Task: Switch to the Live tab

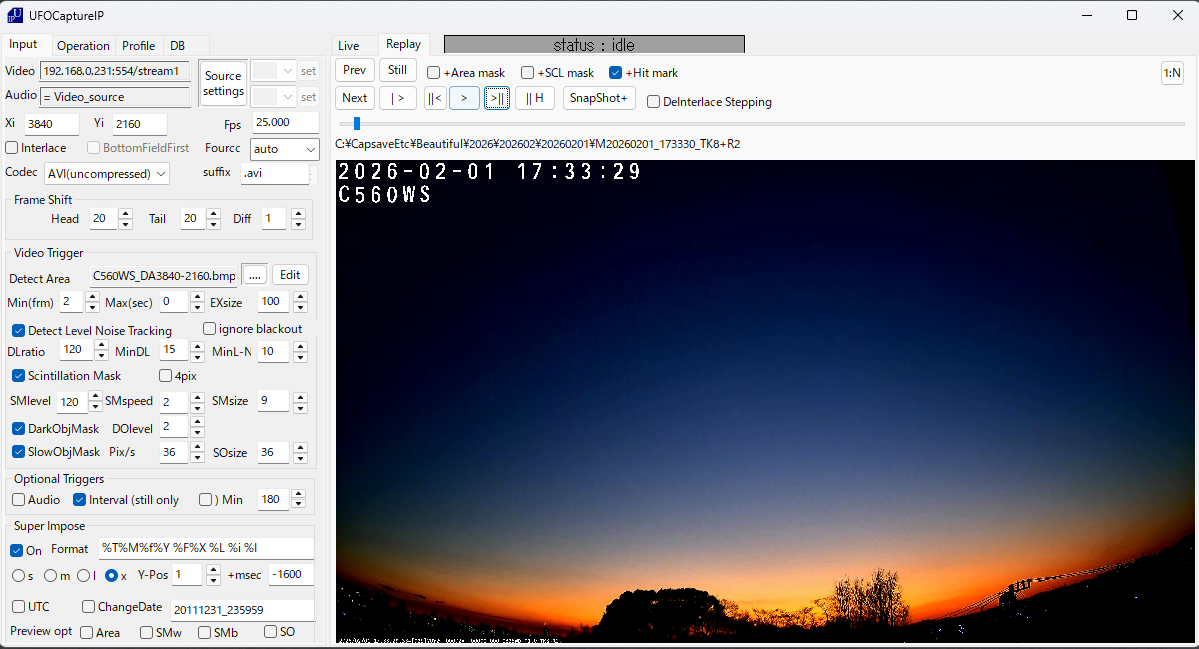Action: (x=348, y=45)
